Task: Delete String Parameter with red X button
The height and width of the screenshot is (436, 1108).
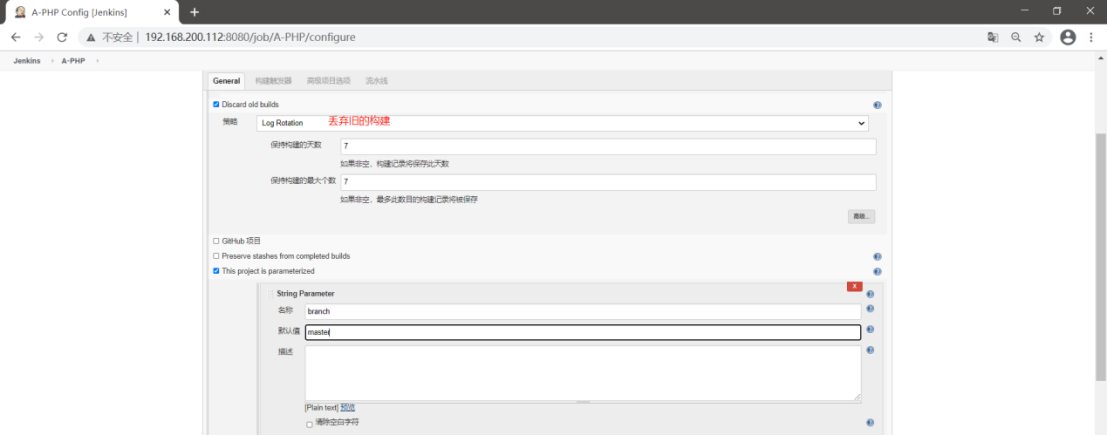Action: [854, 286]
